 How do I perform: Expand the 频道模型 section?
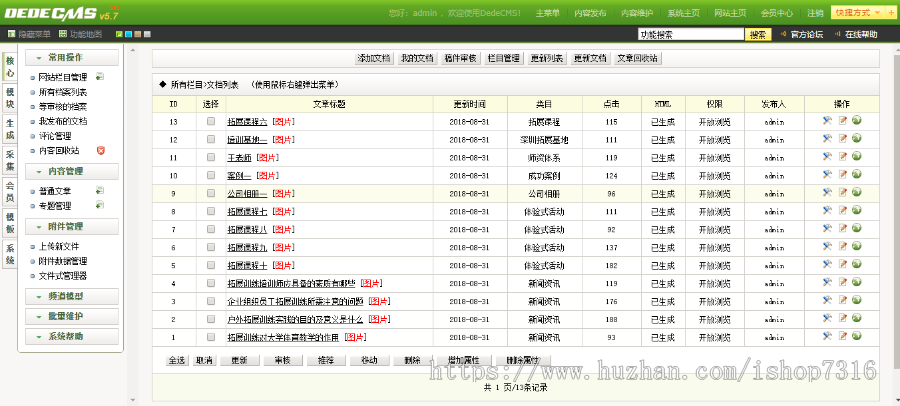[72, 296]
